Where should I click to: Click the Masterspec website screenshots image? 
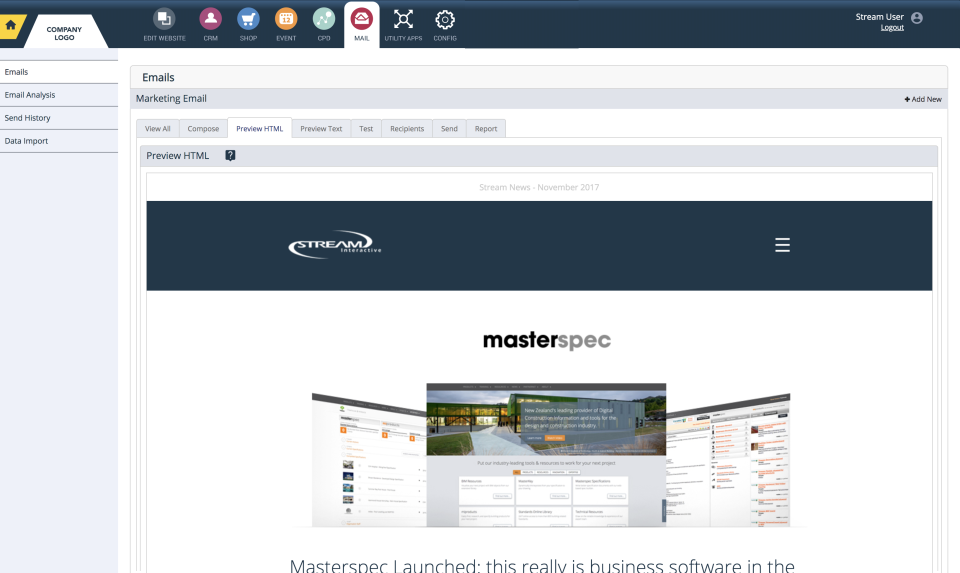click(551, 455)
